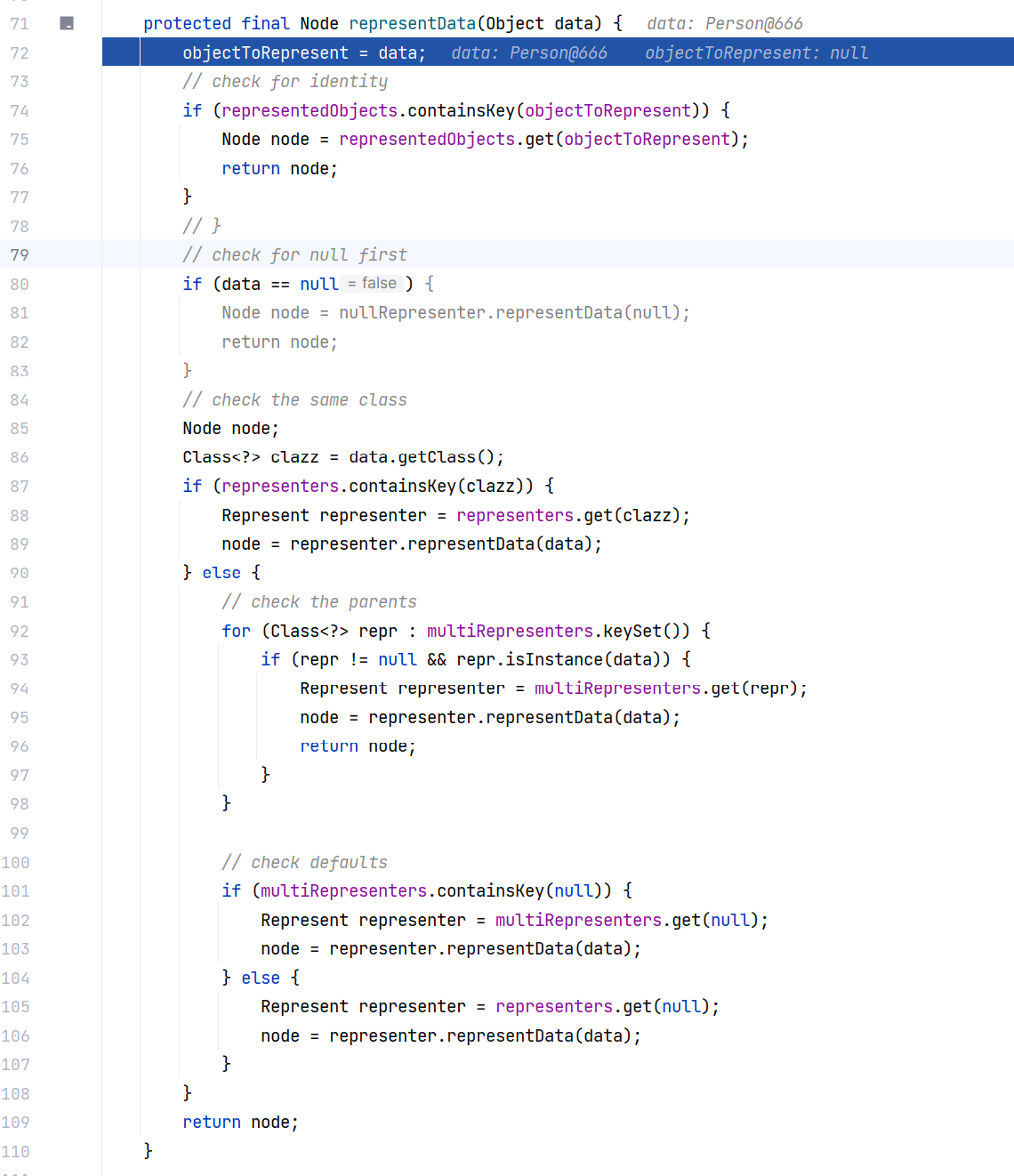Click 'nullRepresenter' on line 81
The width and height of the screenshot is (1014, 1176).
coord(413,313)
